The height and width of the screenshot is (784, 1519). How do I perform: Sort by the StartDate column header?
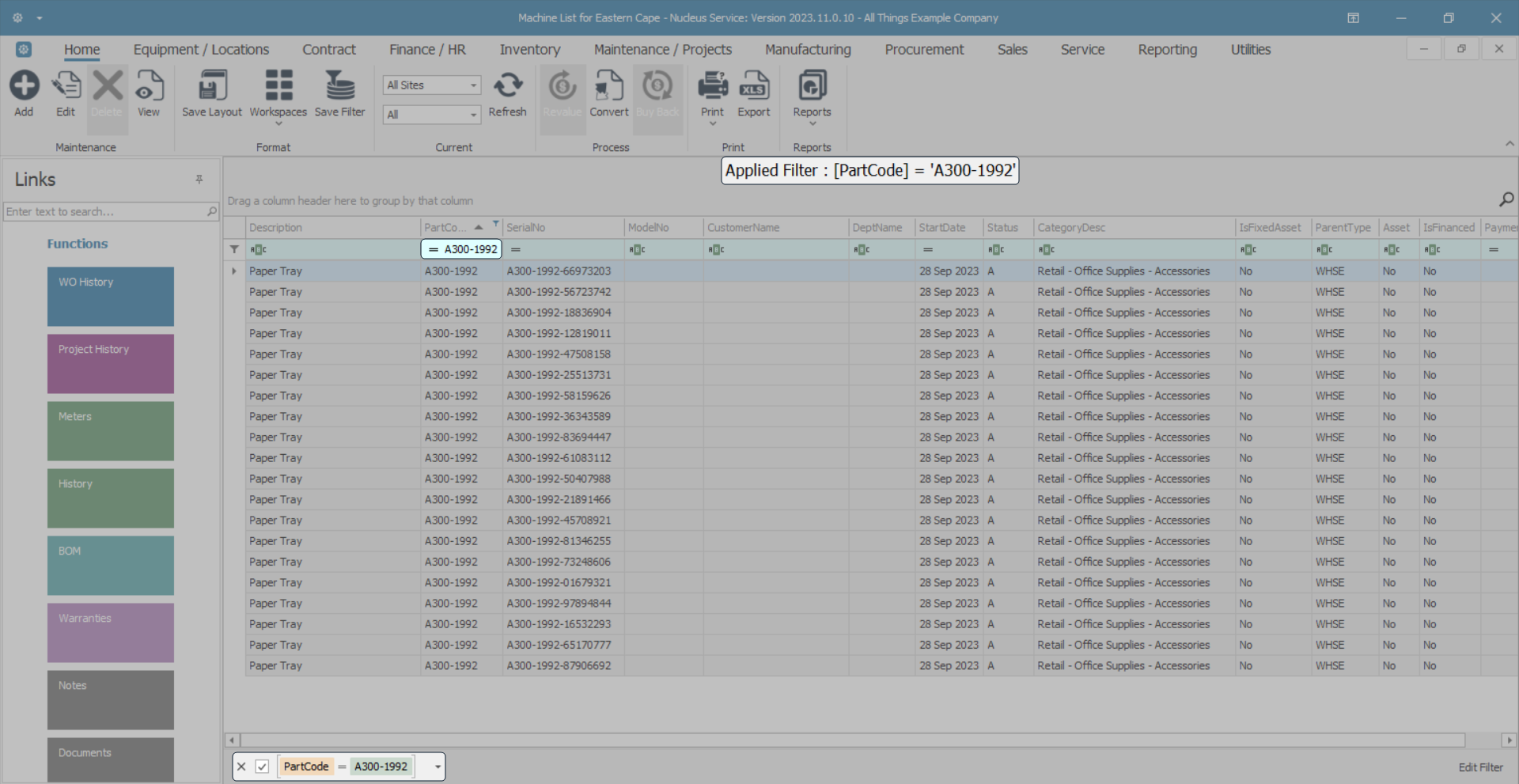(949, 228)
